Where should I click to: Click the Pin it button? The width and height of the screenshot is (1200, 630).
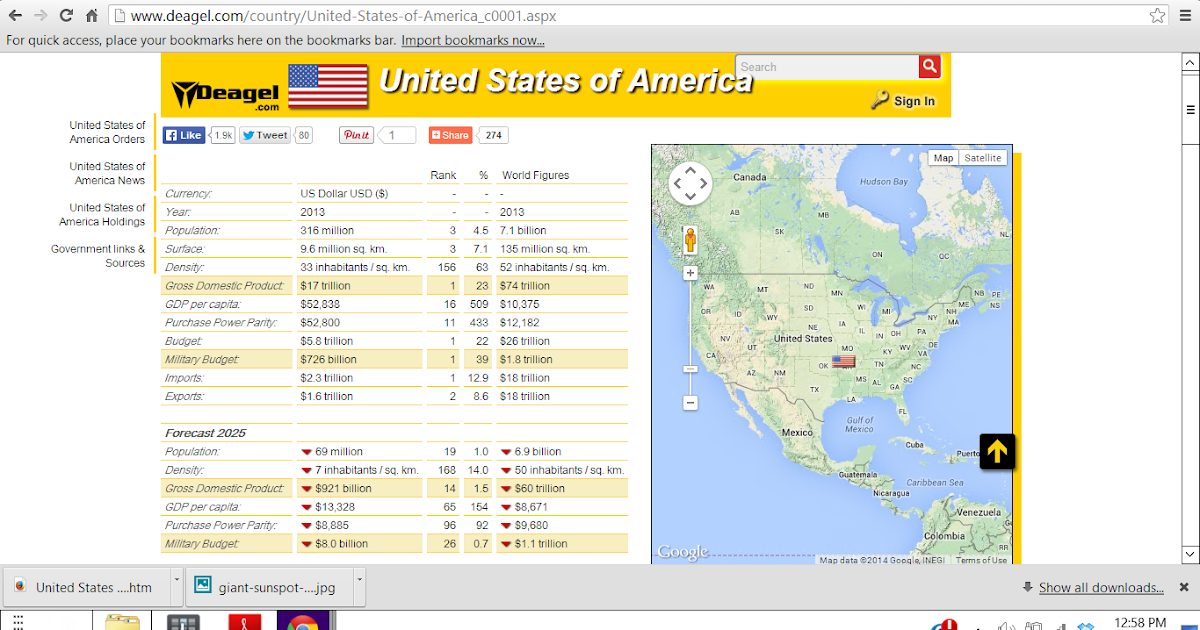pos(356,135)
